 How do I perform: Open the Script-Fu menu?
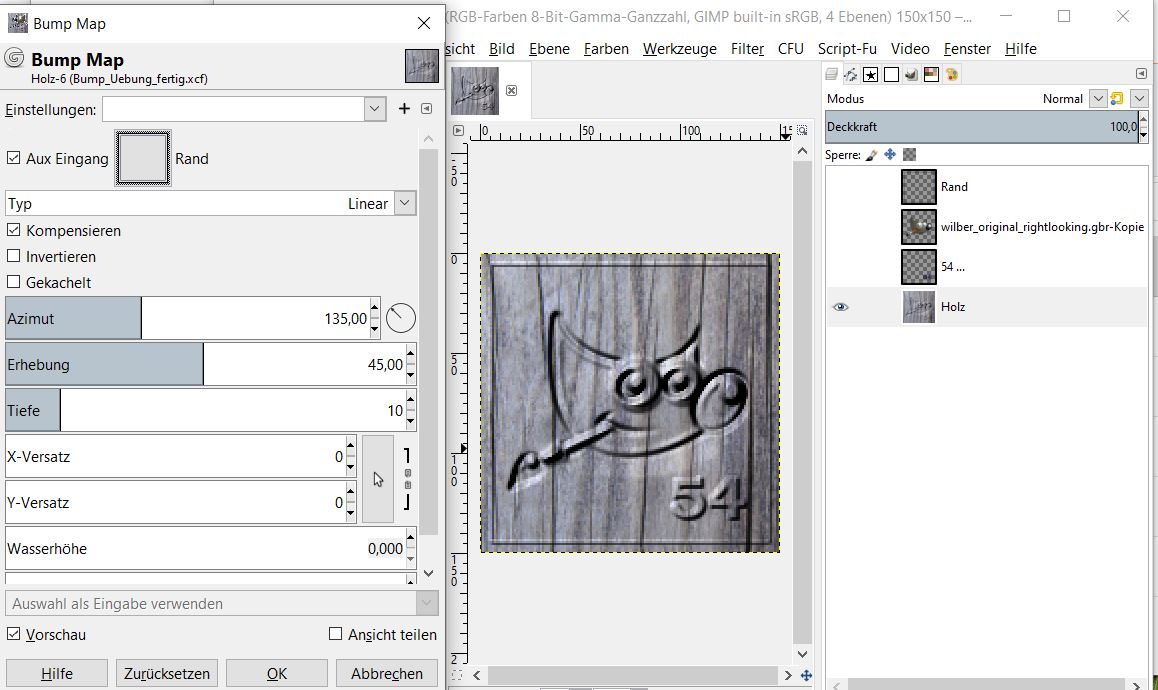pyautogui.click(x=847, y=48)
